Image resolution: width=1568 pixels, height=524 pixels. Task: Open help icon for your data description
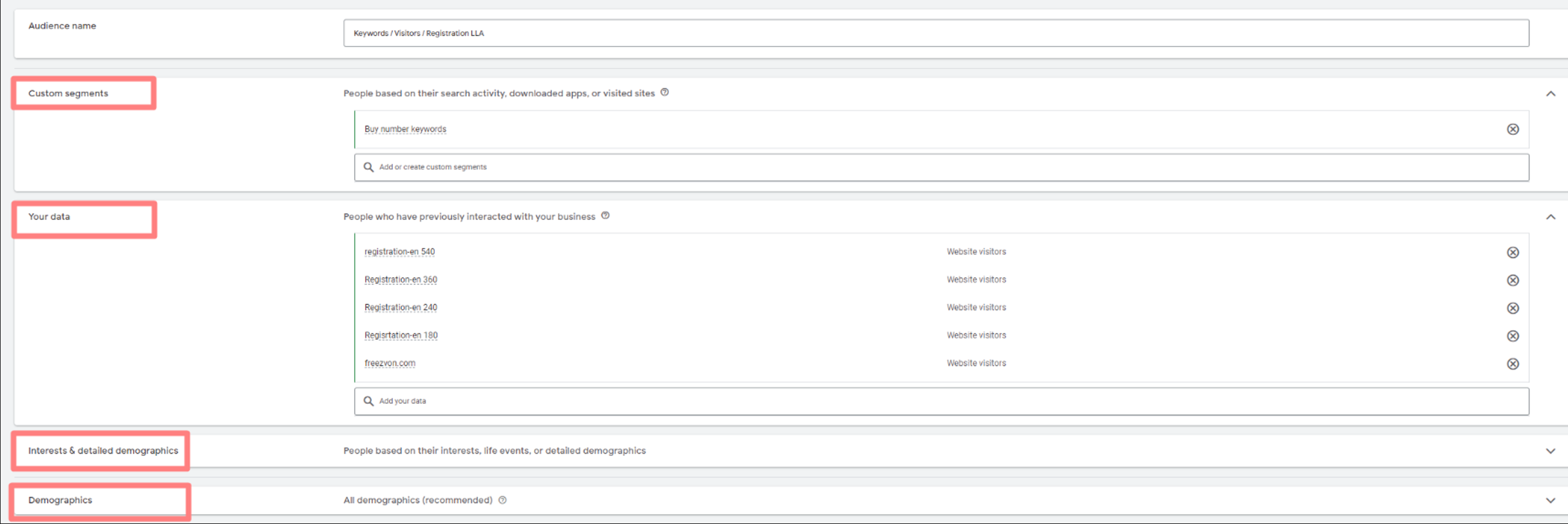coord(605,216)
